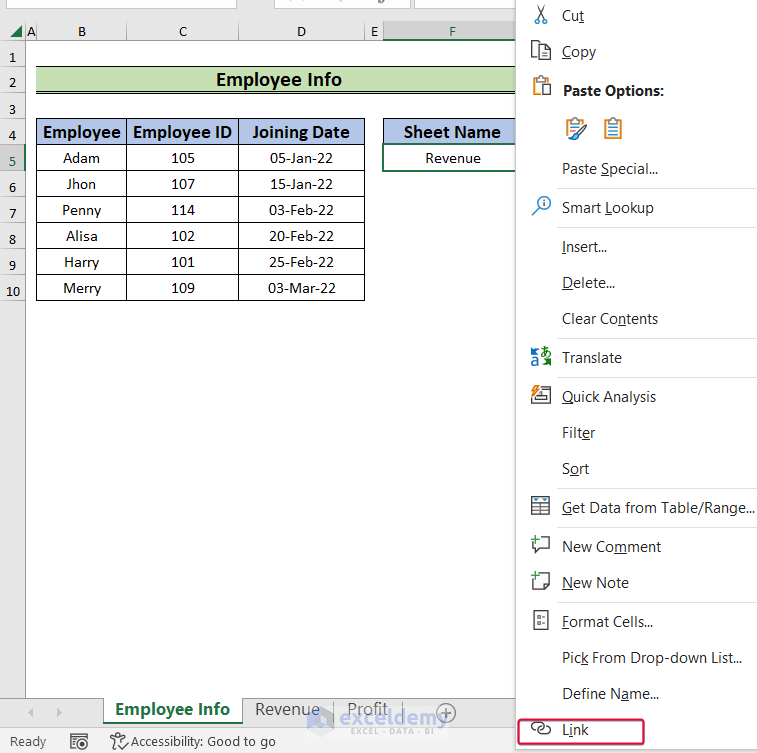Click the Sheet Name header cell
The height and width of the screenshot is (753, 757).
449,132
